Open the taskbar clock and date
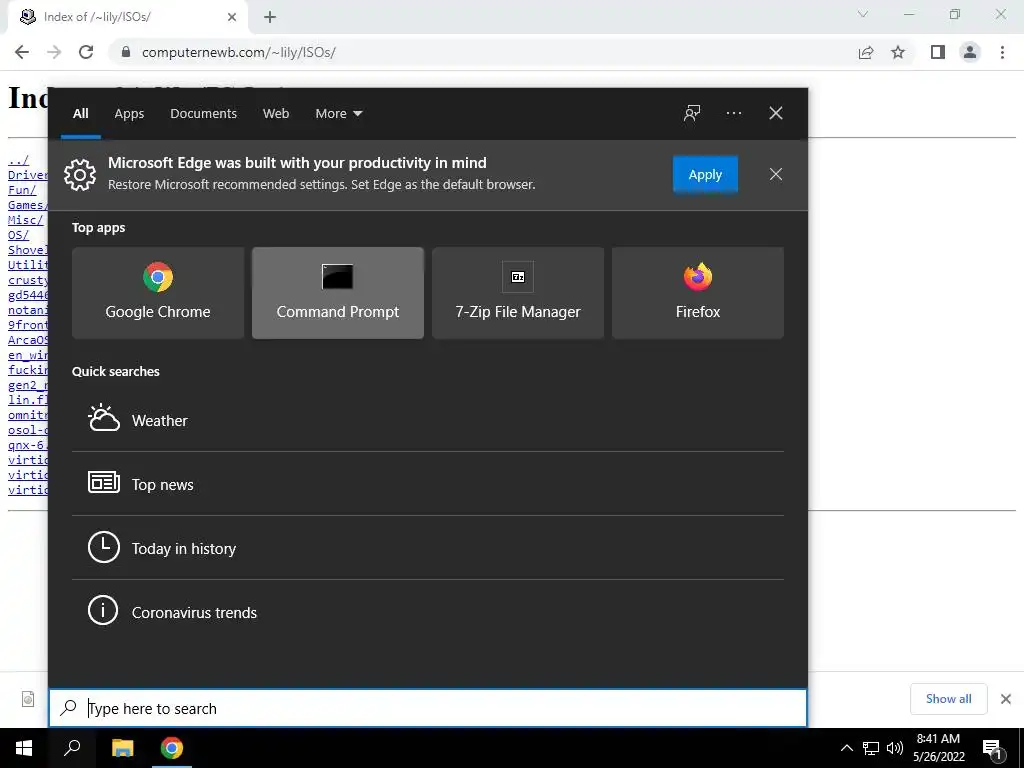This screenshot has height=768, width=1024. (938, 748)
